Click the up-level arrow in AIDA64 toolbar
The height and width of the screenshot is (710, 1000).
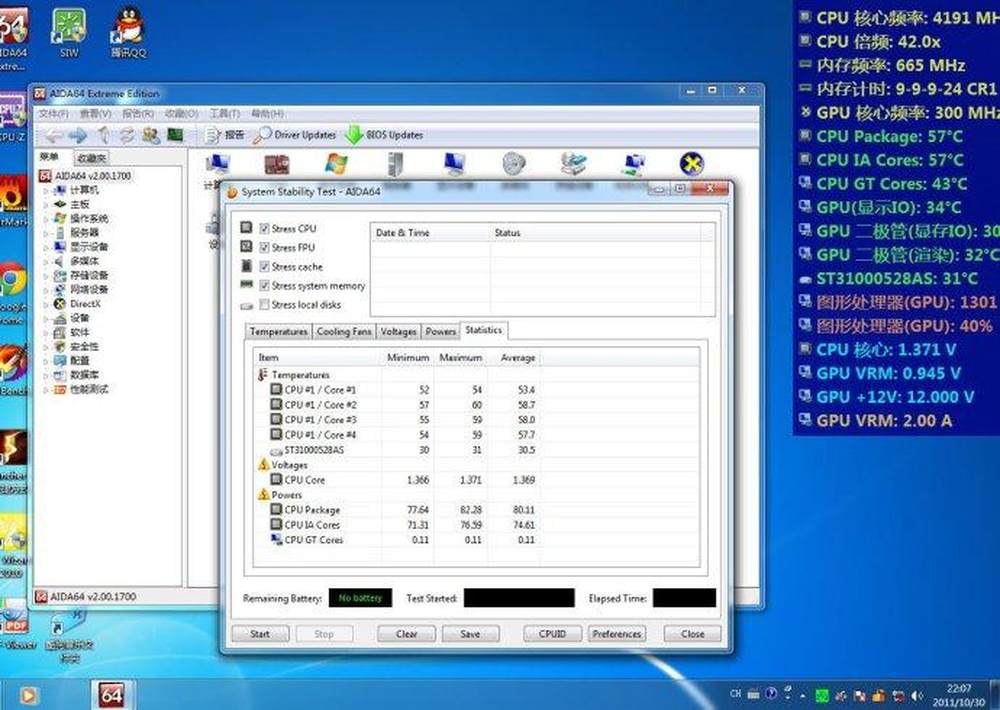click(x=103, y=135)
